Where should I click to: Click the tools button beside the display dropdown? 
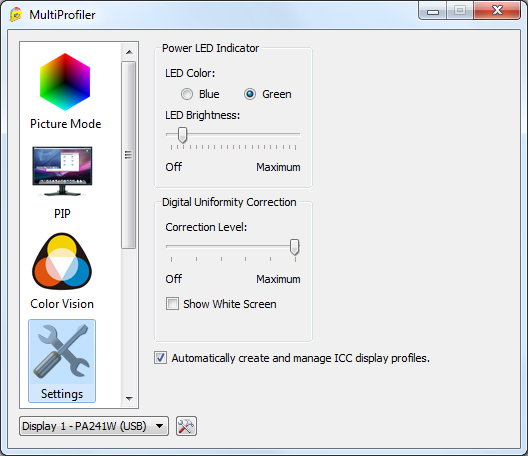[186, 426]
